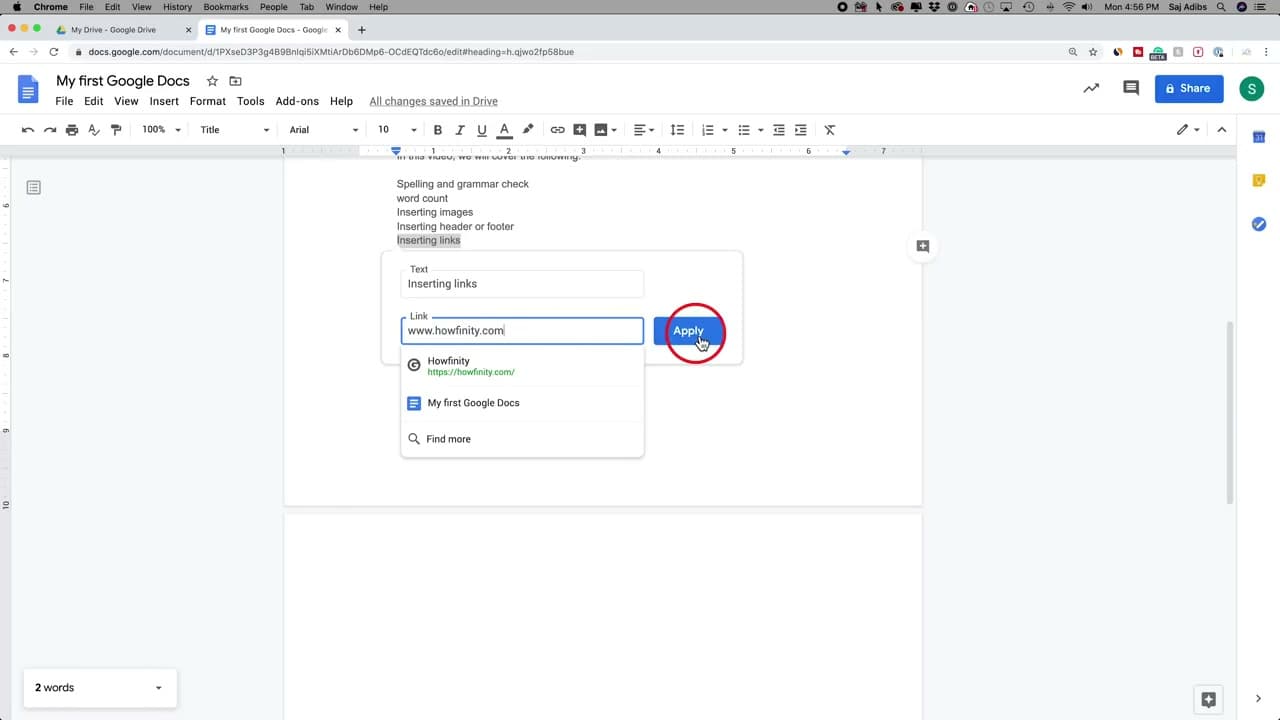
Task: Click the Bookmark this tab star icon
Action: click(x=1093, y=52)
